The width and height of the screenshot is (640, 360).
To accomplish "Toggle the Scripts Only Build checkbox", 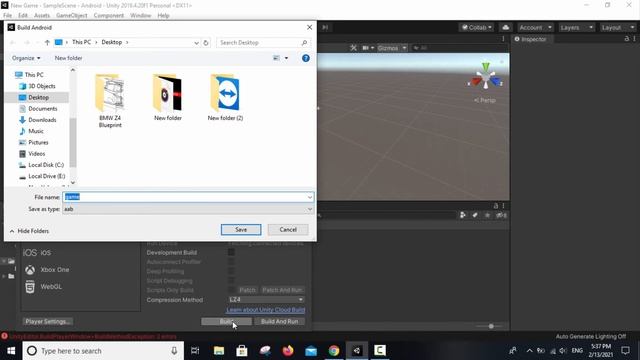I will (x=231, y=290).
